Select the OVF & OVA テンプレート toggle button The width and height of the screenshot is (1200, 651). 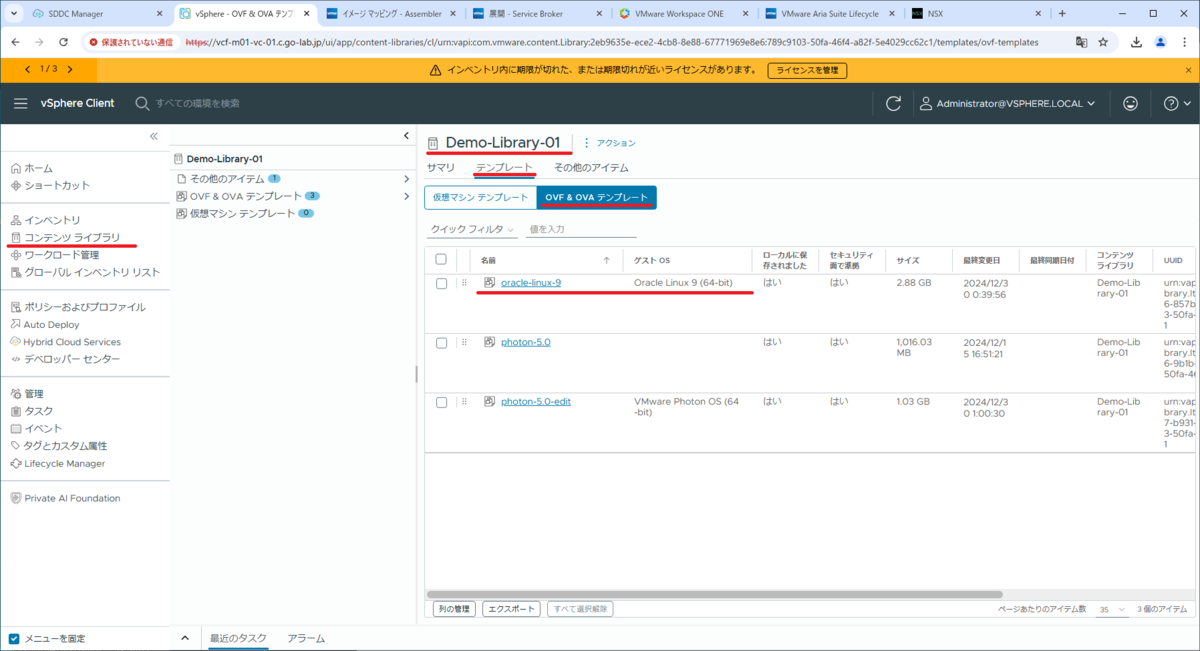coord(596,198)
